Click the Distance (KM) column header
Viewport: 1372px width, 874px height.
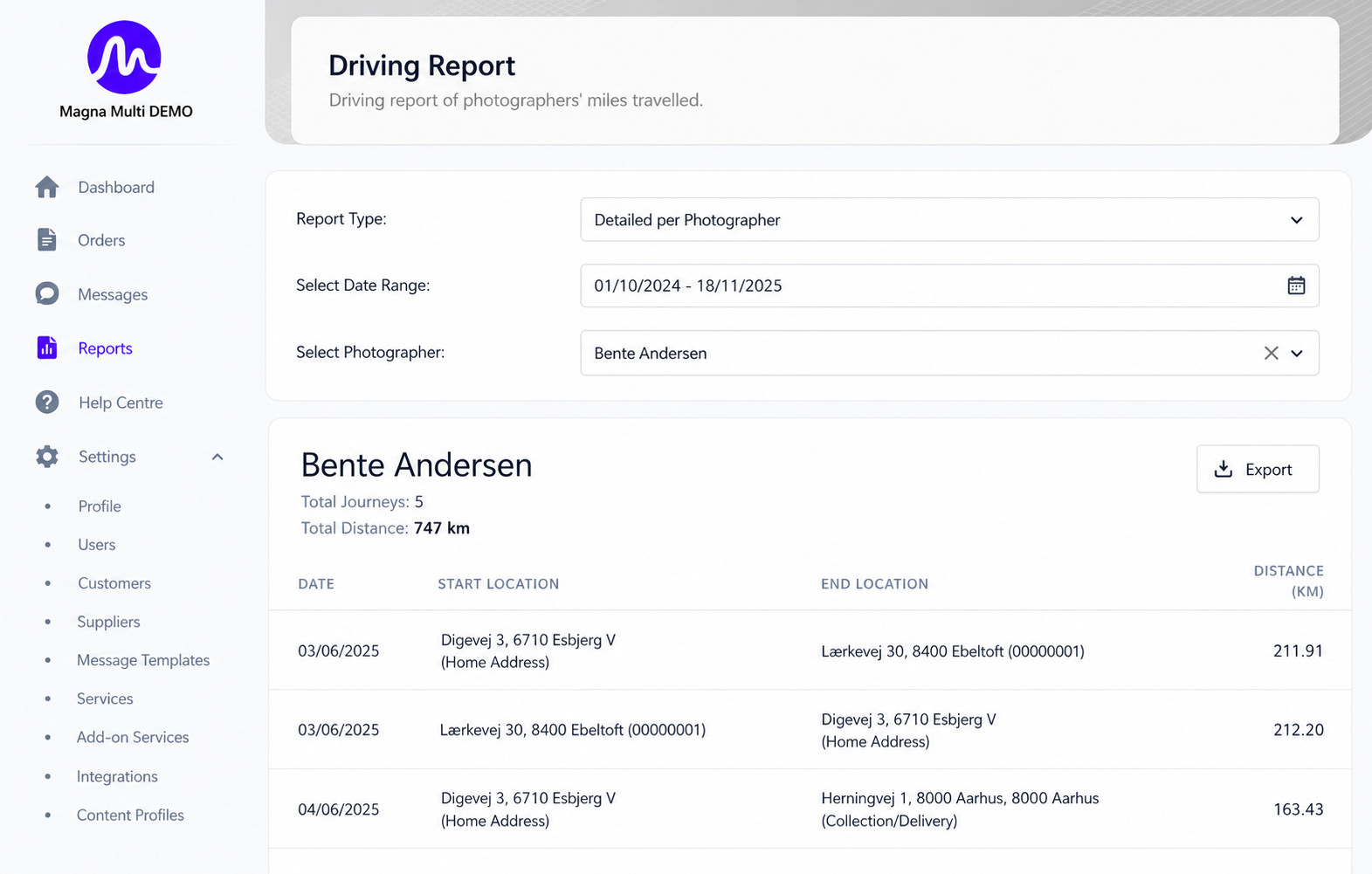point(1289,581)
